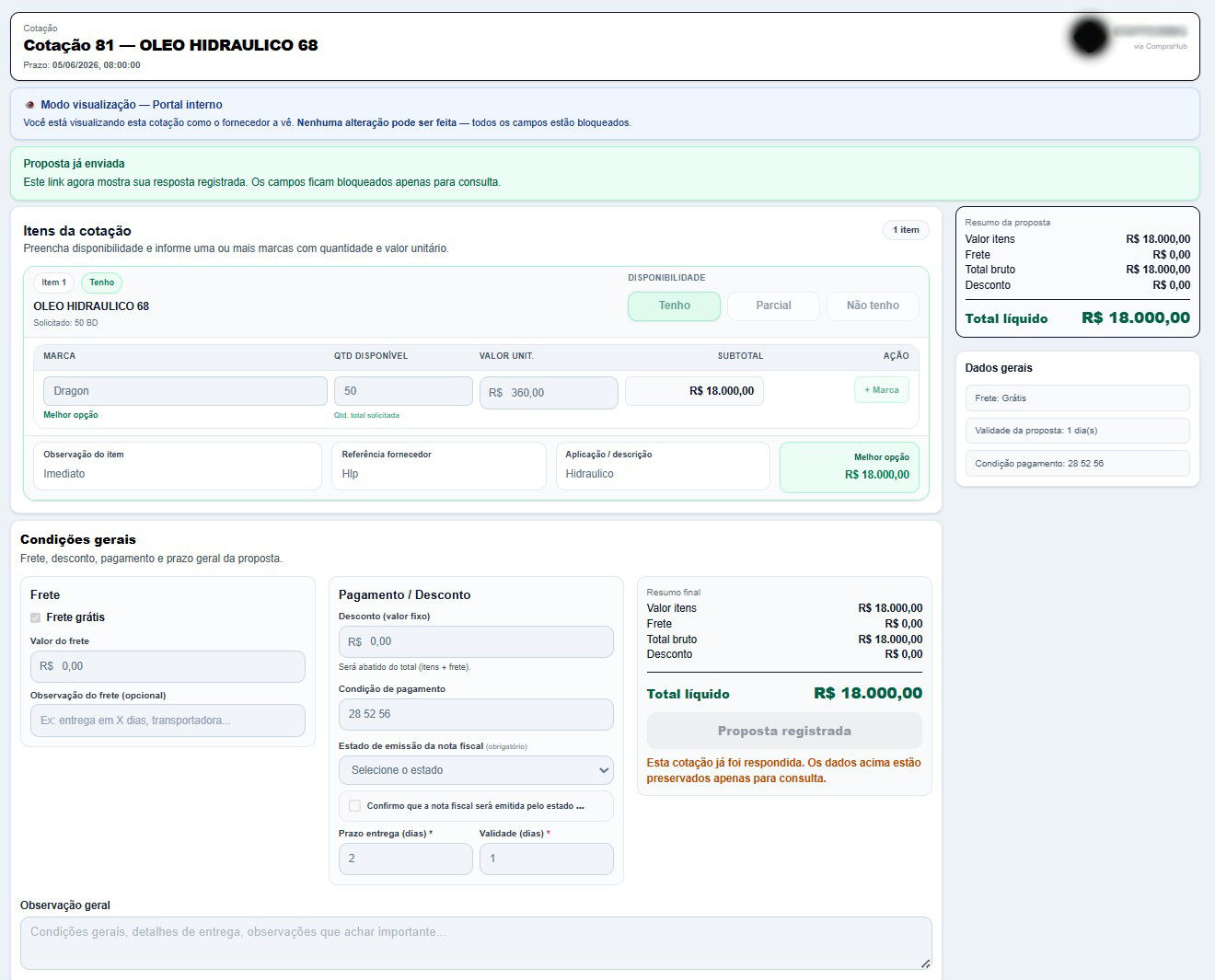This screenshot has width=1215, height=980.
Task: Click the Observação do item field
Action: point(178,466)
